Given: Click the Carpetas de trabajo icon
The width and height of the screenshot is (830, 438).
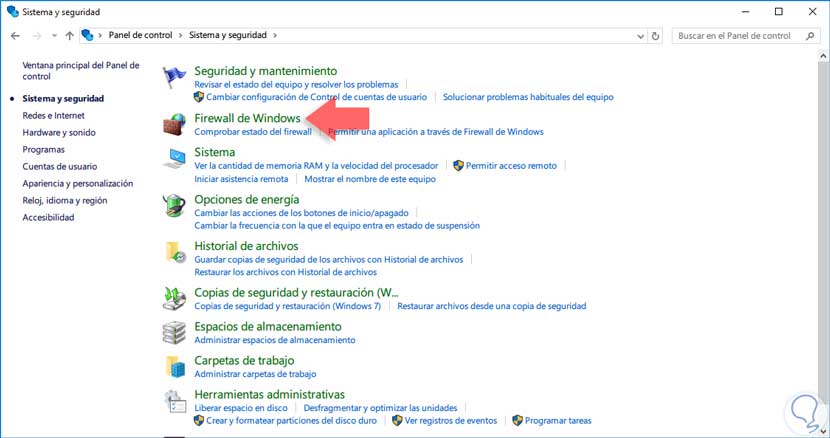Looking at the screenshot, I should click(175, 367).
